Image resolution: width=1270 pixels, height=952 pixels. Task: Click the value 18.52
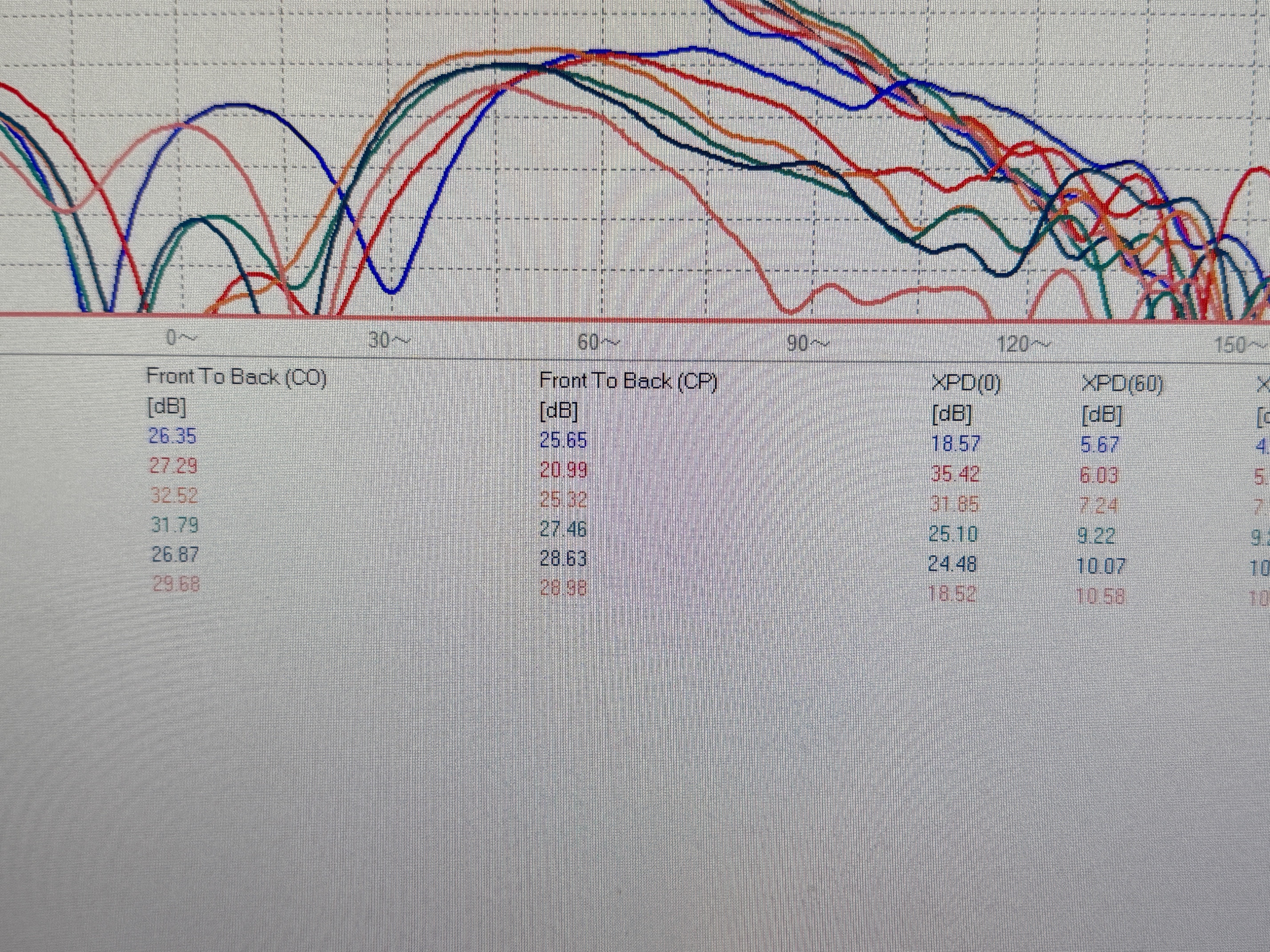952,594
